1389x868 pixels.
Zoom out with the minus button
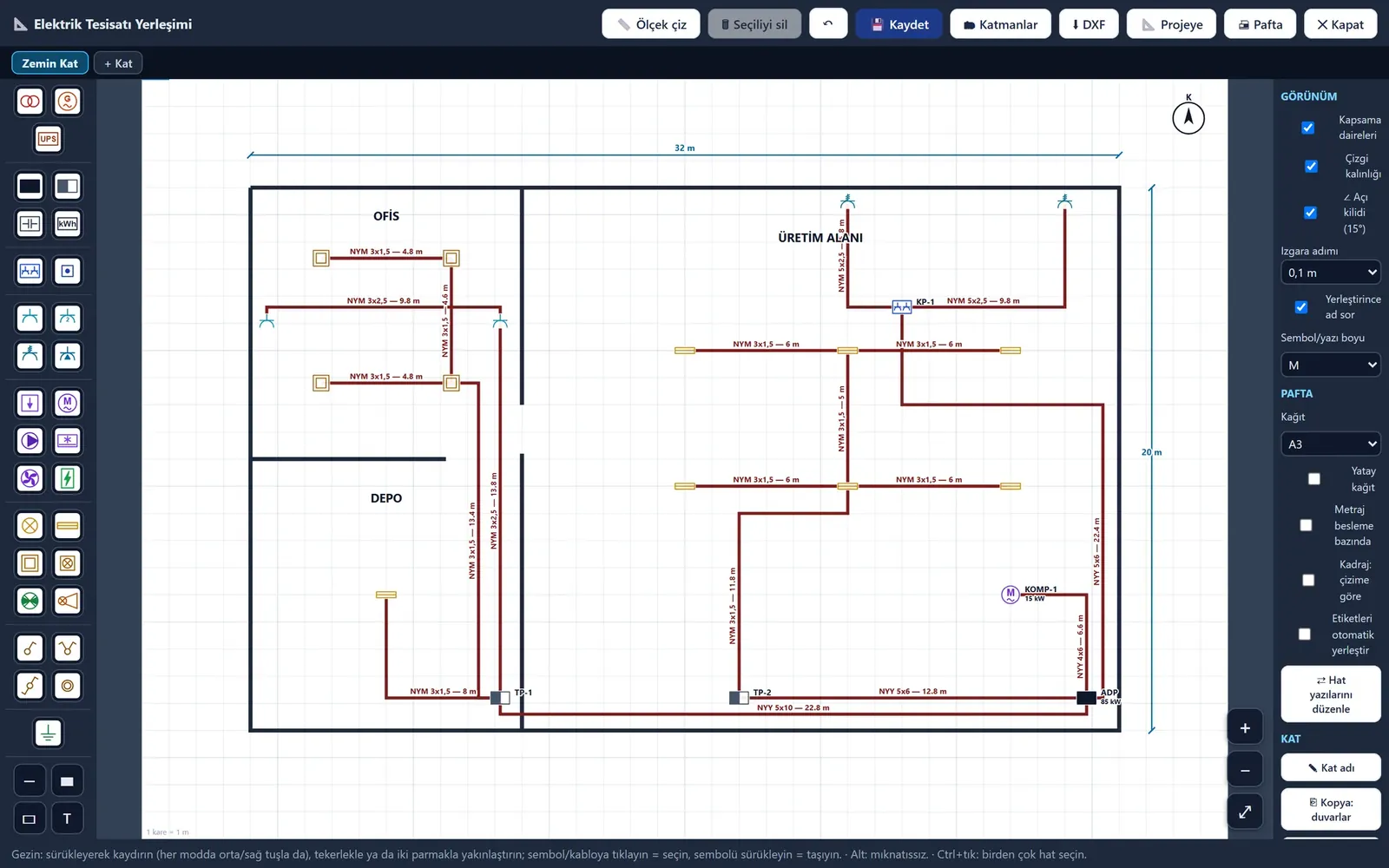1245,770
